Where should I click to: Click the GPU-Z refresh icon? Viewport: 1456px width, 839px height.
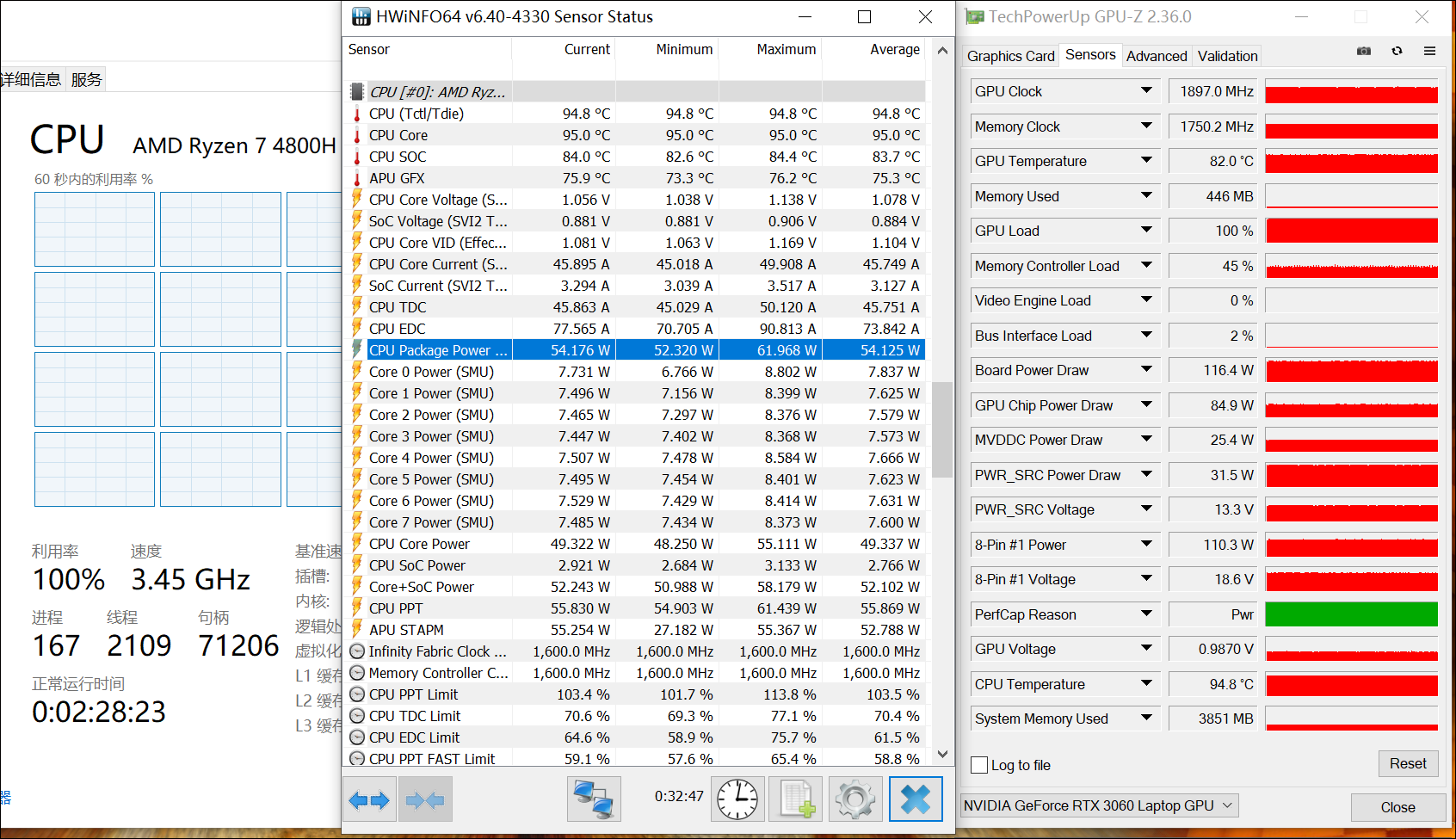click(1397, 52)
